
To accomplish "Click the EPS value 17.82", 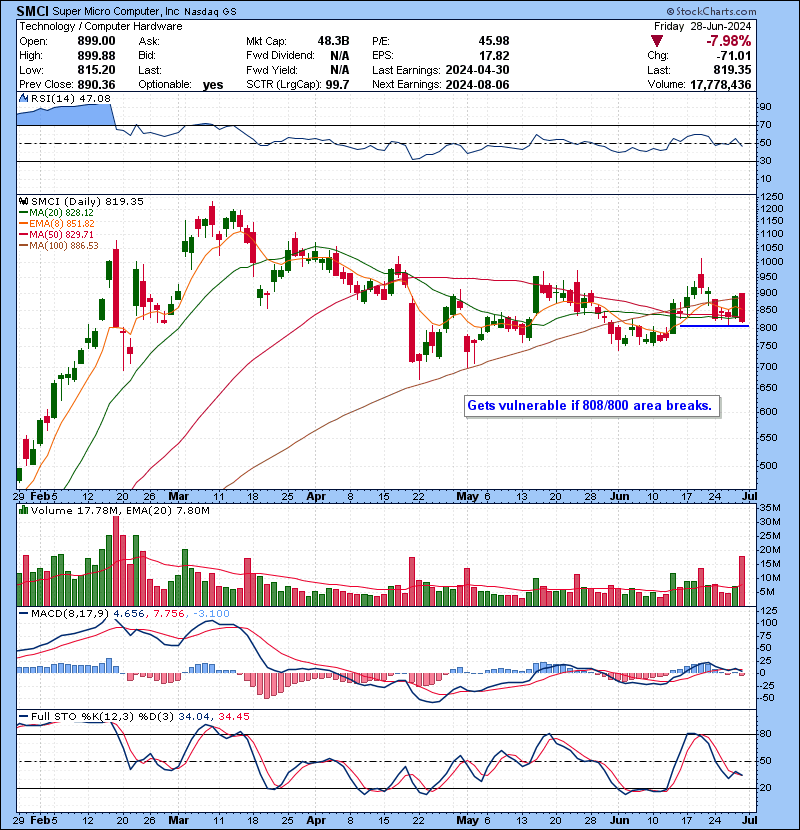I will [493, 56].
